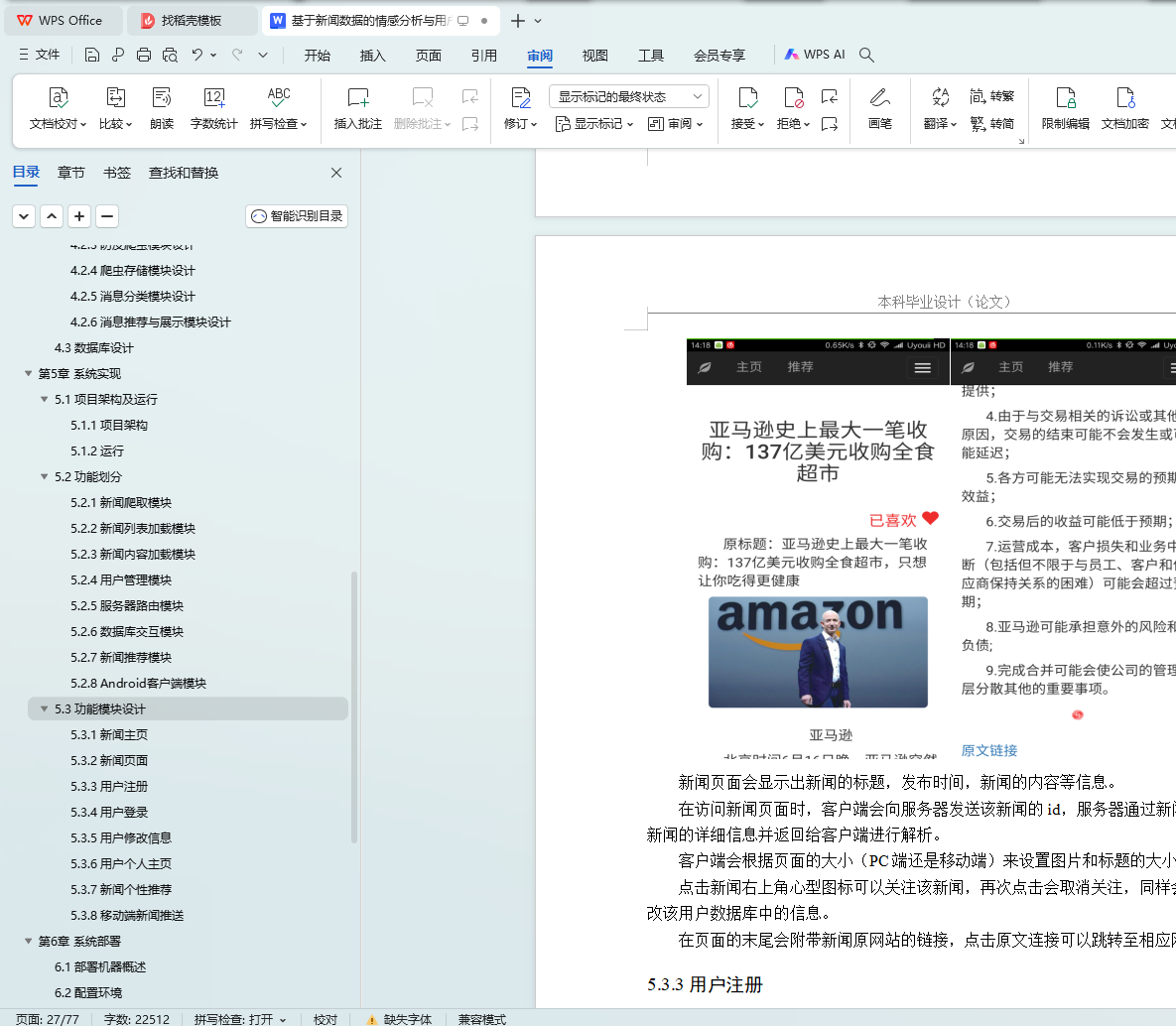Click 插入批注 insert comment
This screenshot has width=1176, height=1026.
coord(357,109)
